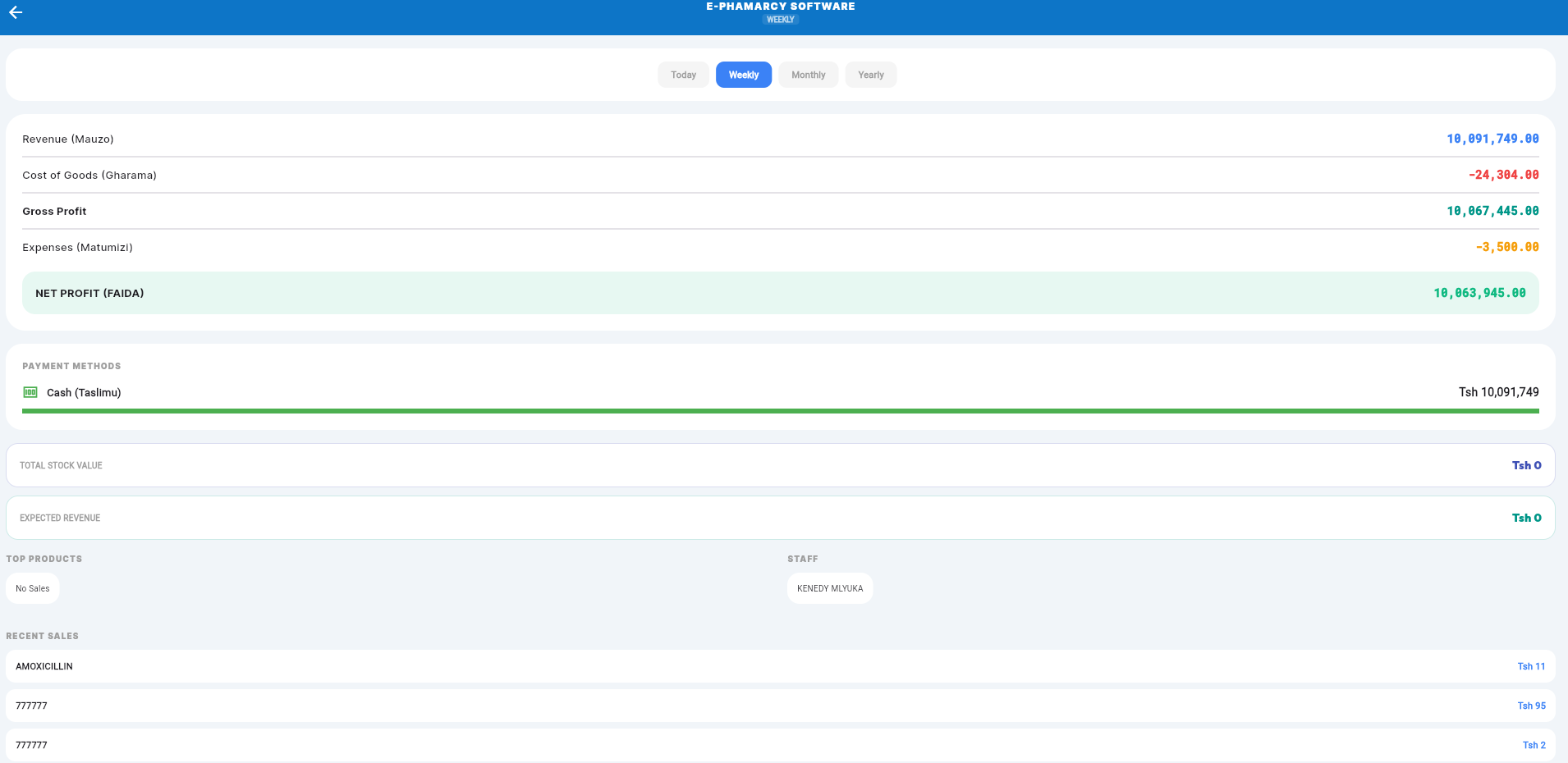This screenshot has height=763, width=1568.
Task: Show the Yearly report tab
Action: [871, 75]
